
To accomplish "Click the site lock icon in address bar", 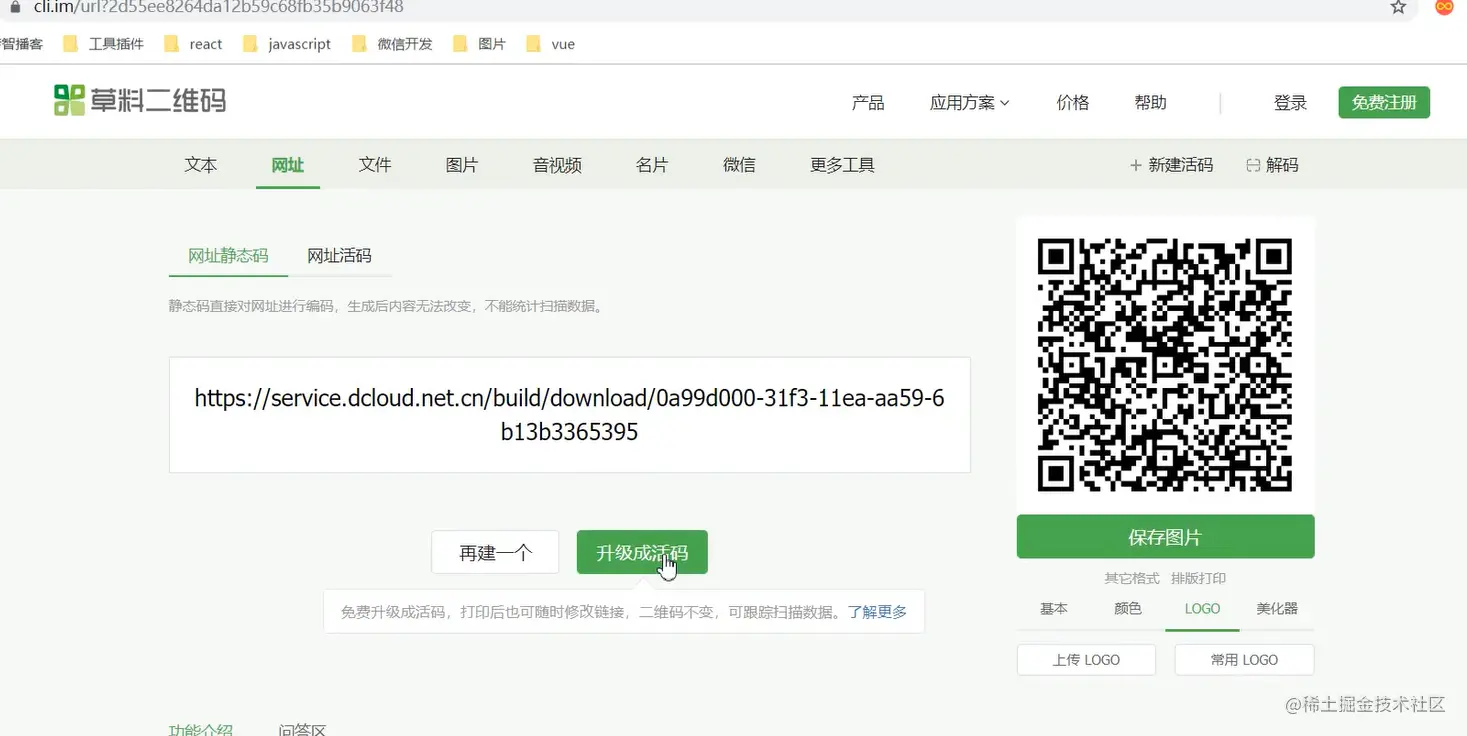I will (14, 6).
